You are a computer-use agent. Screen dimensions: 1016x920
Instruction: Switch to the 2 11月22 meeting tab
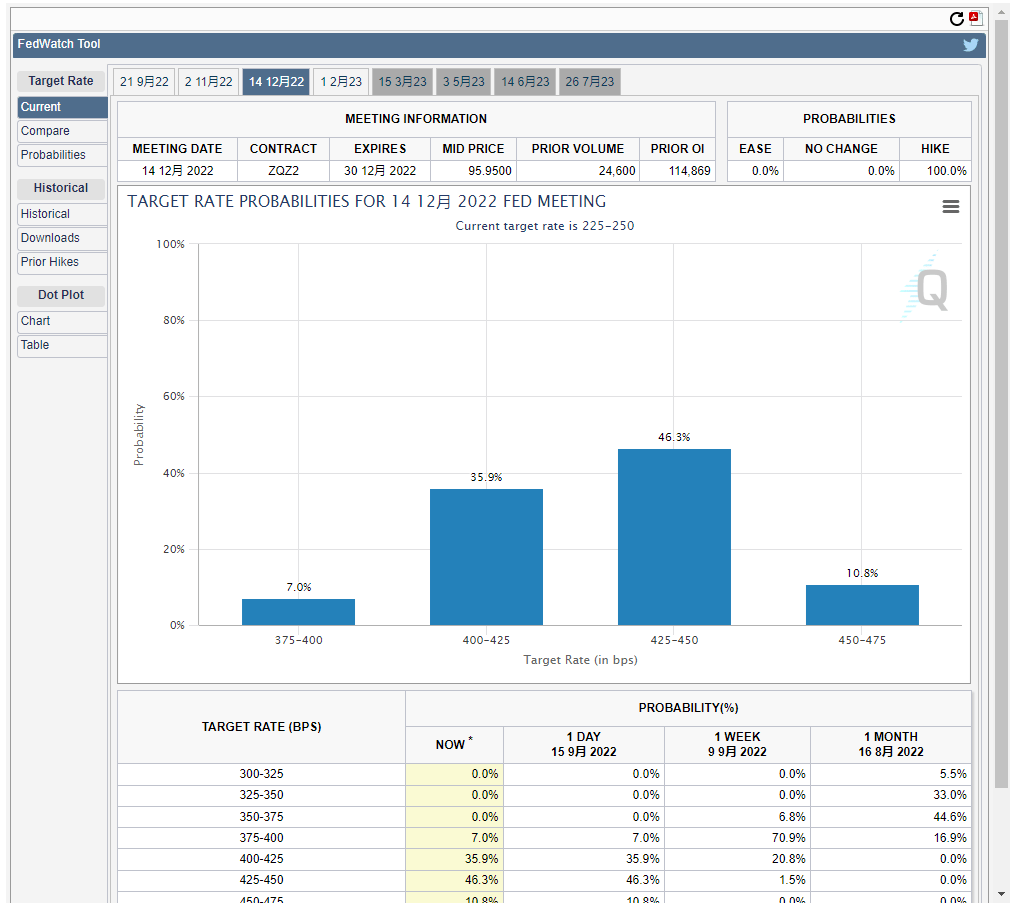208,82
